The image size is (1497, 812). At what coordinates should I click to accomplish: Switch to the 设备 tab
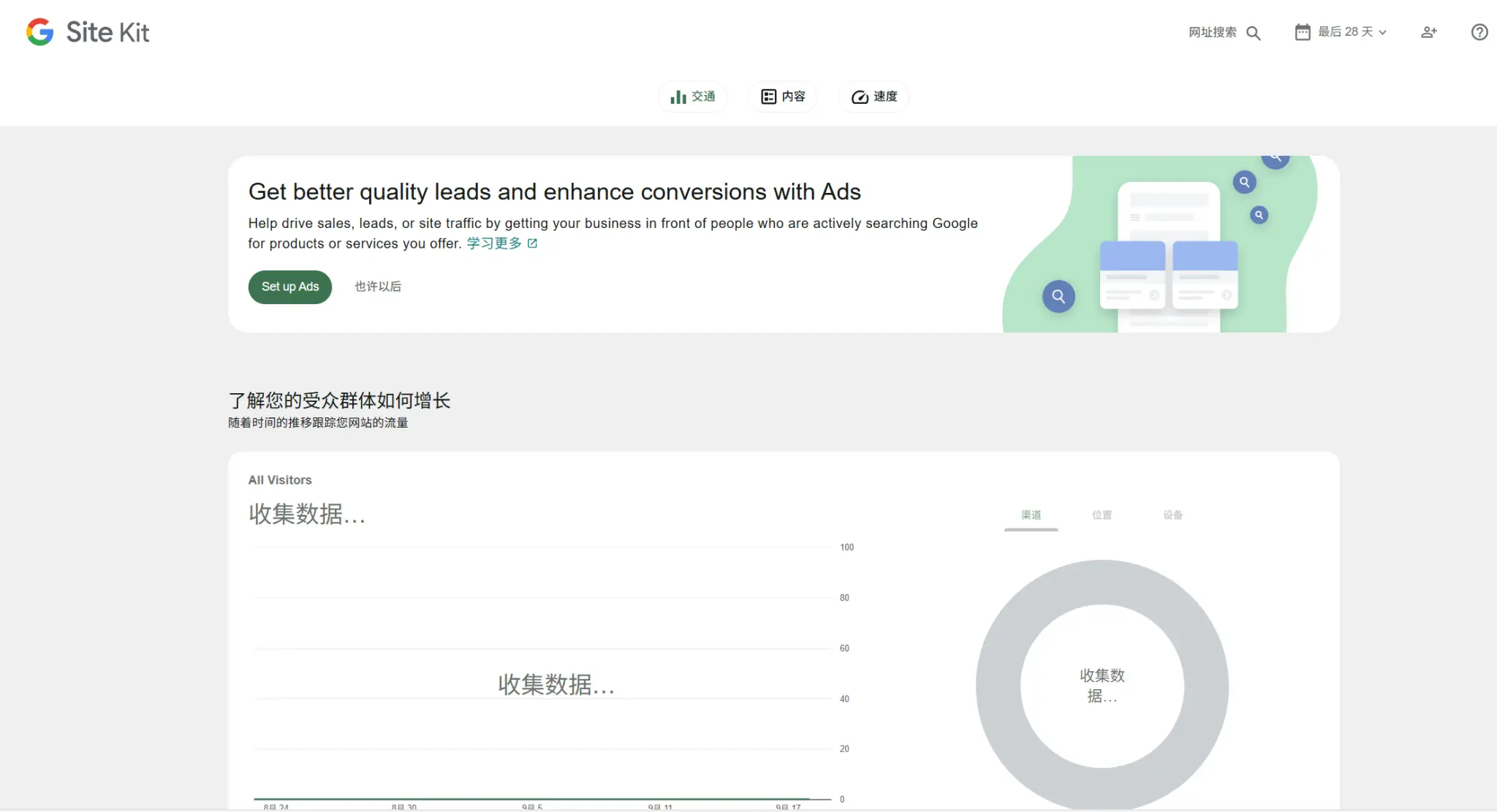tap(1173, 515)
